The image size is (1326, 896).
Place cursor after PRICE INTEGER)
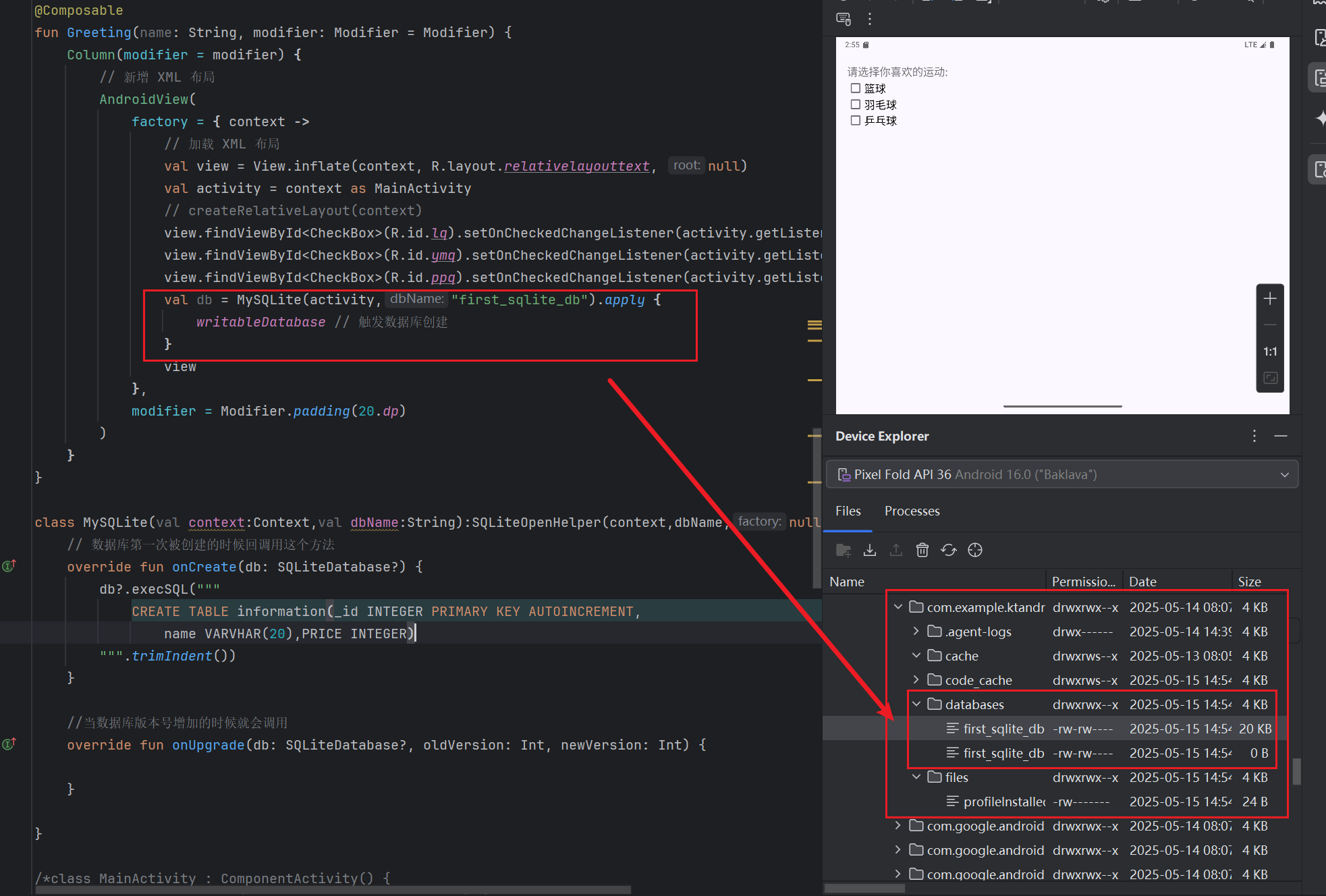[414, 634]
